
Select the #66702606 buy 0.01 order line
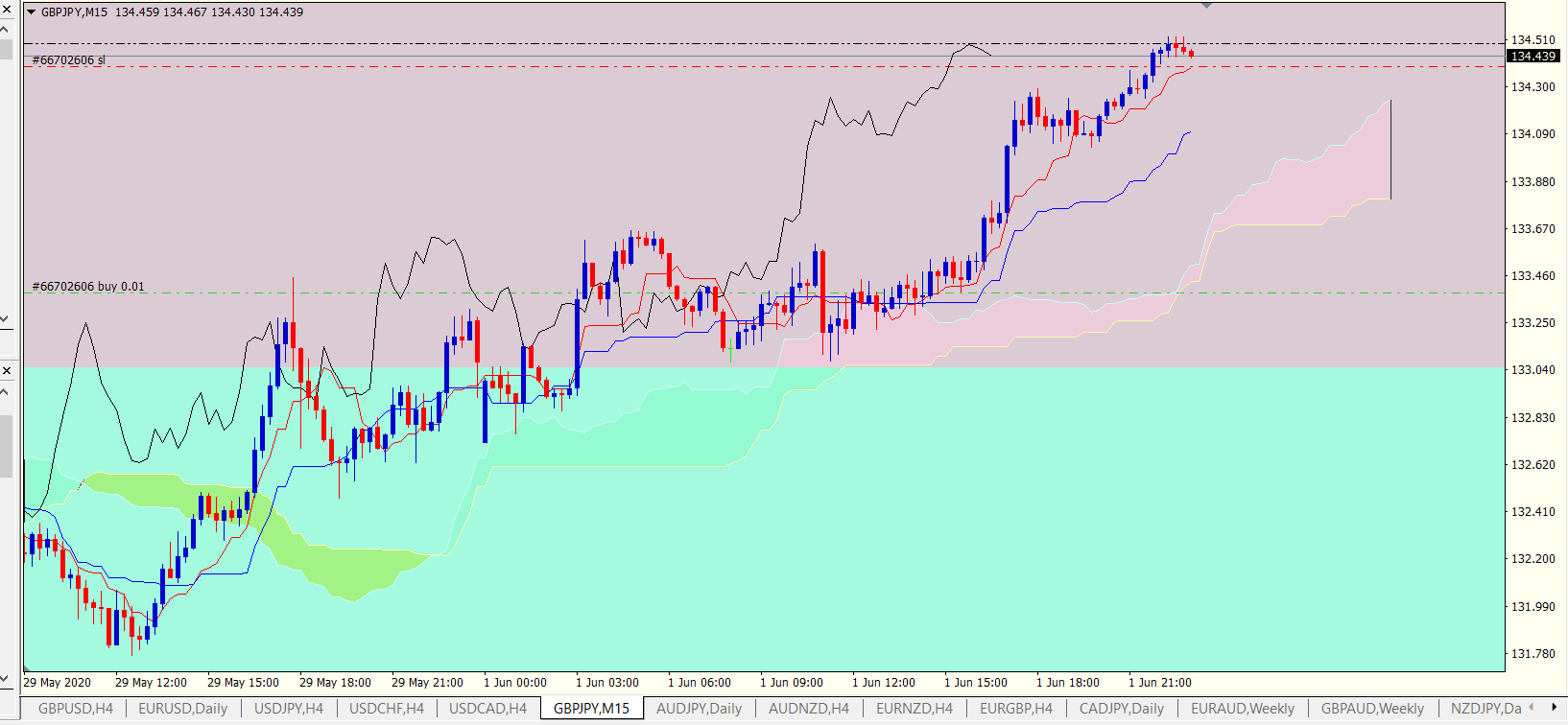pos(88,287)
